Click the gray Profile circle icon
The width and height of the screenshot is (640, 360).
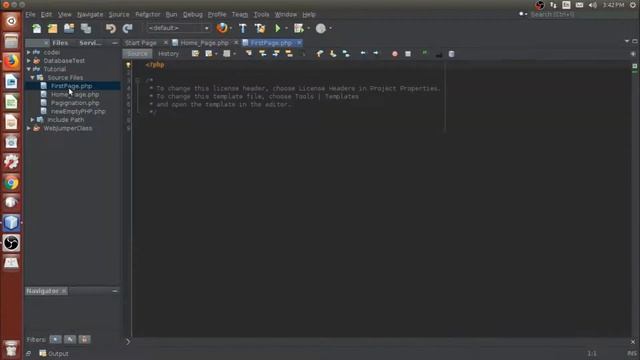tap(321, 28)
